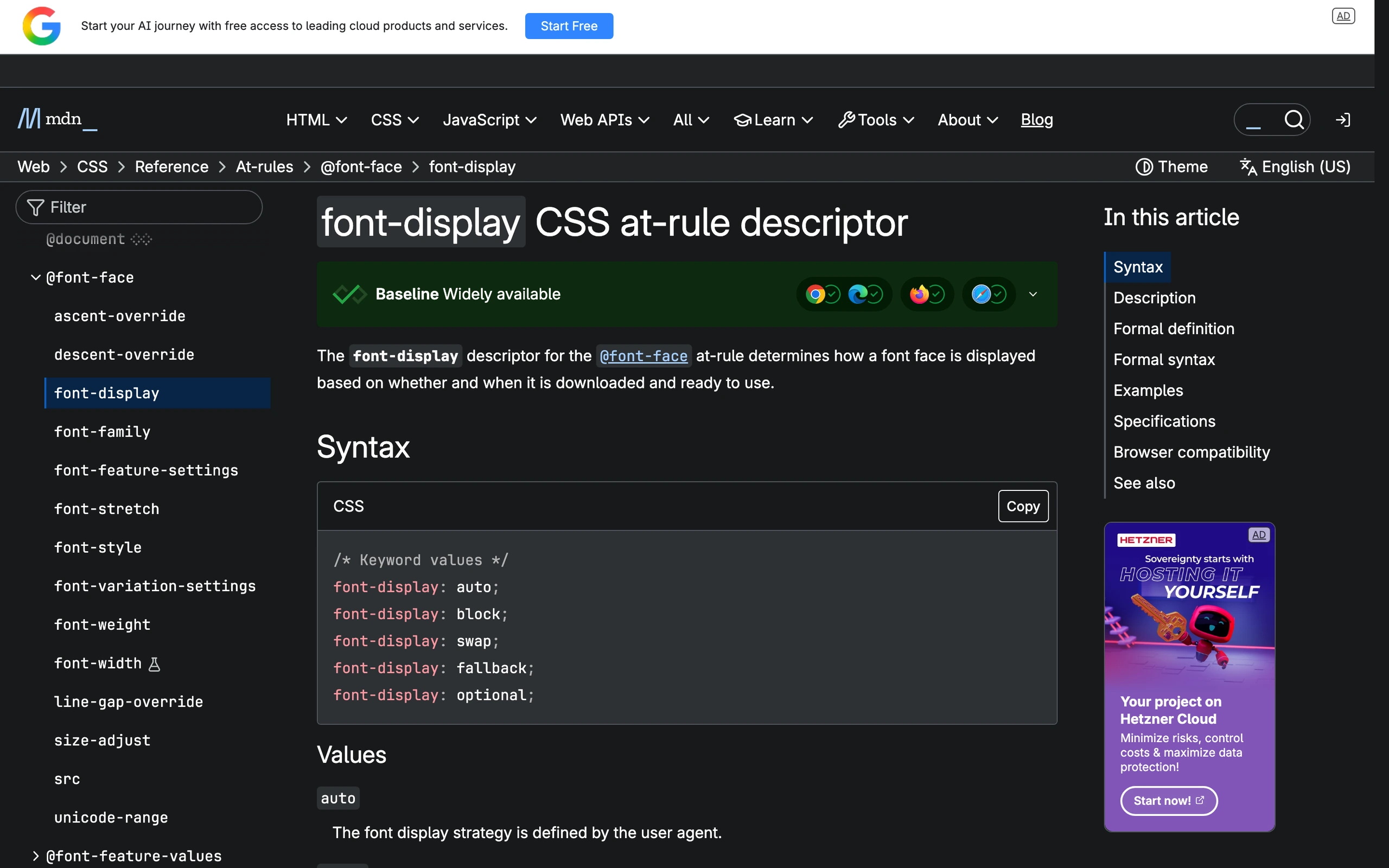1389x868 pixels.
Task: Open the CSS nav dropdown
Action: 395,119
